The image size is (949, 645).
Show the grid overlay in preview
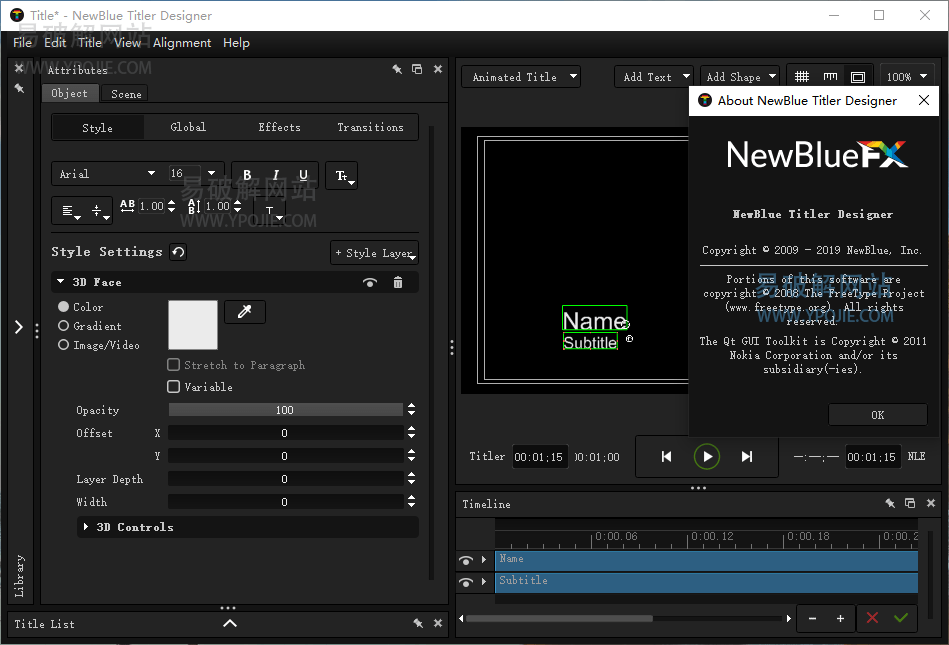pyautogui.click(x=802, y=77)
